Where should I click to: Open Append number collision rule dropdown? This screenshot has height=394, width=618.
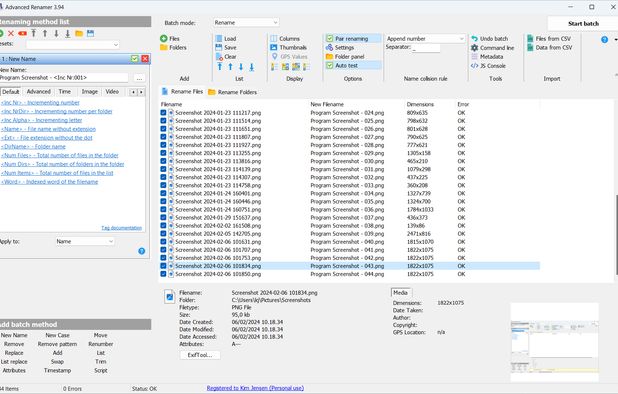tap(425, 39)
